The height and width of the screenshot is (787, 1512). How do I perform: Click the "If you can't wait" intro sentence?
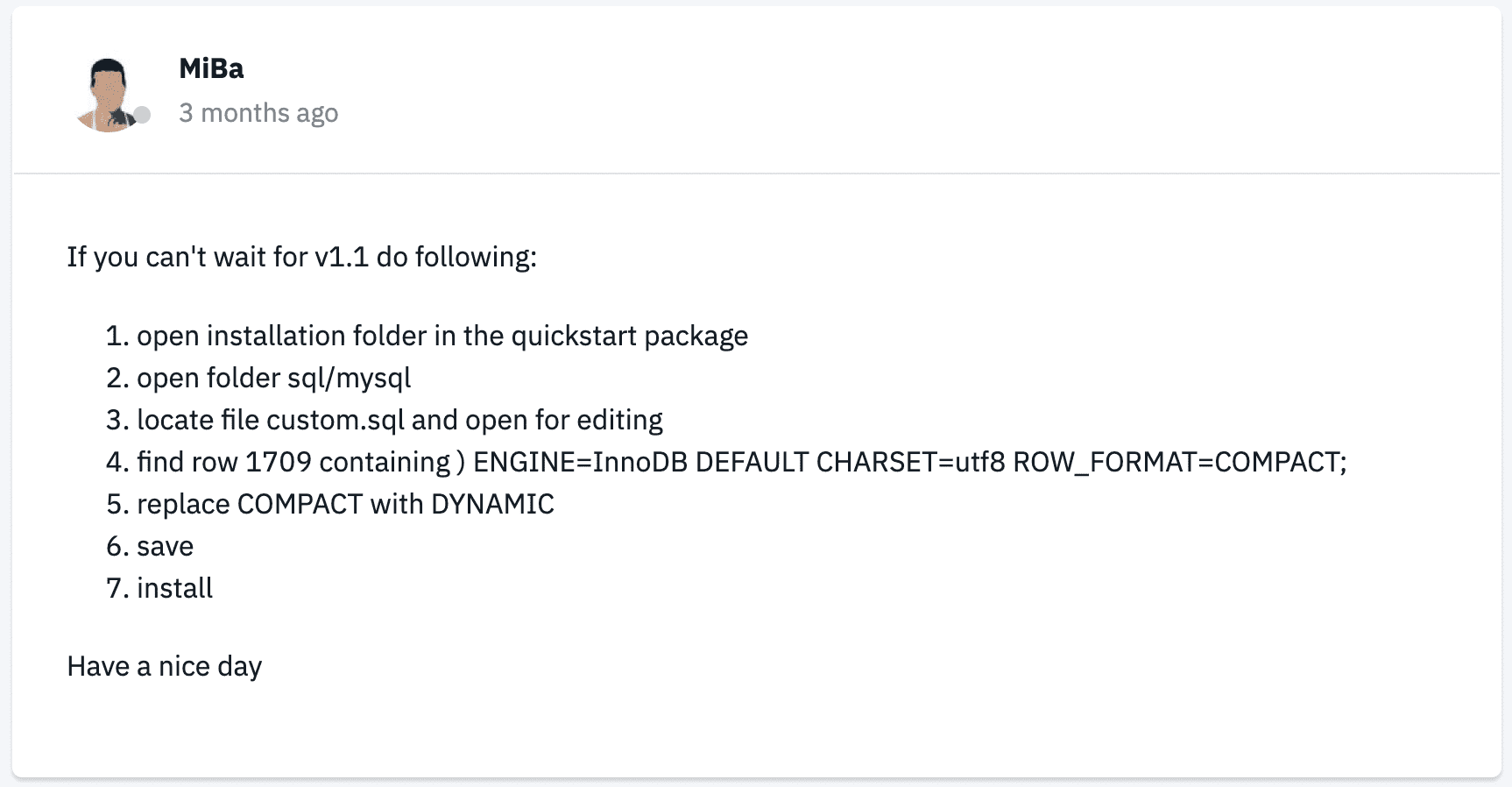pyautogui.click(x=301, y=257)
